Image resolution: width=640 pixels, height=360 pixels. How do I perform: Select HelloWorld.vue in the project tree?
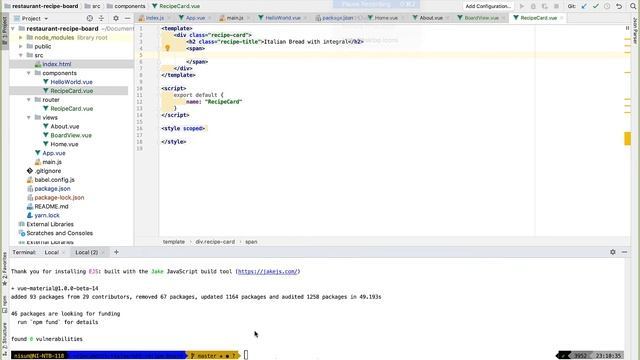point(71,82)
